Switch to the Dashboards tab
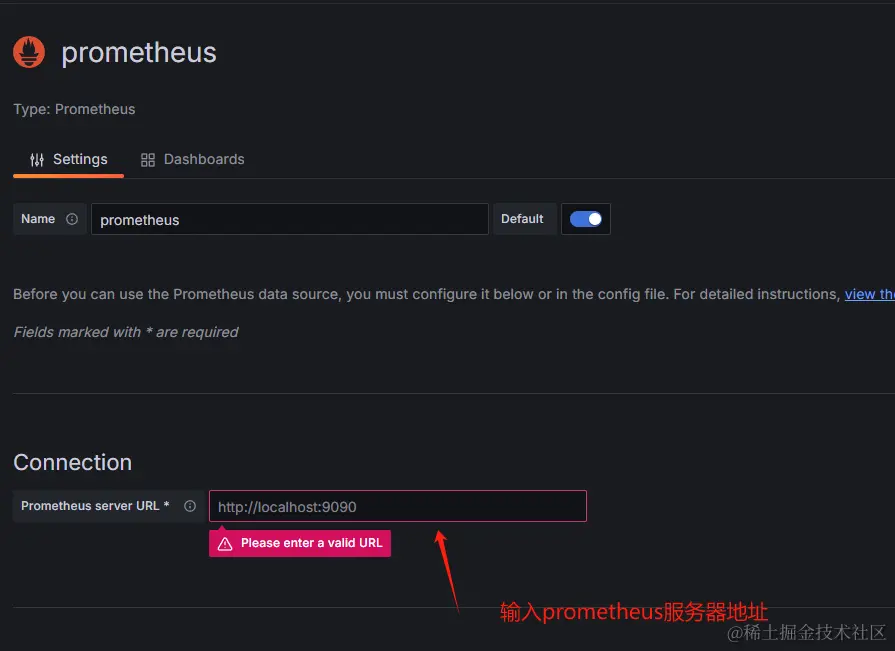Viewport: 895px width, 651px height. 192,160
